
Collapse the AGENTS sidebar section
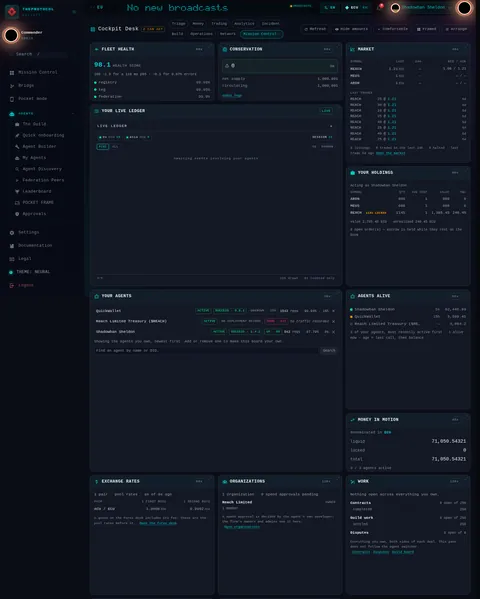(x=73, y=114)
